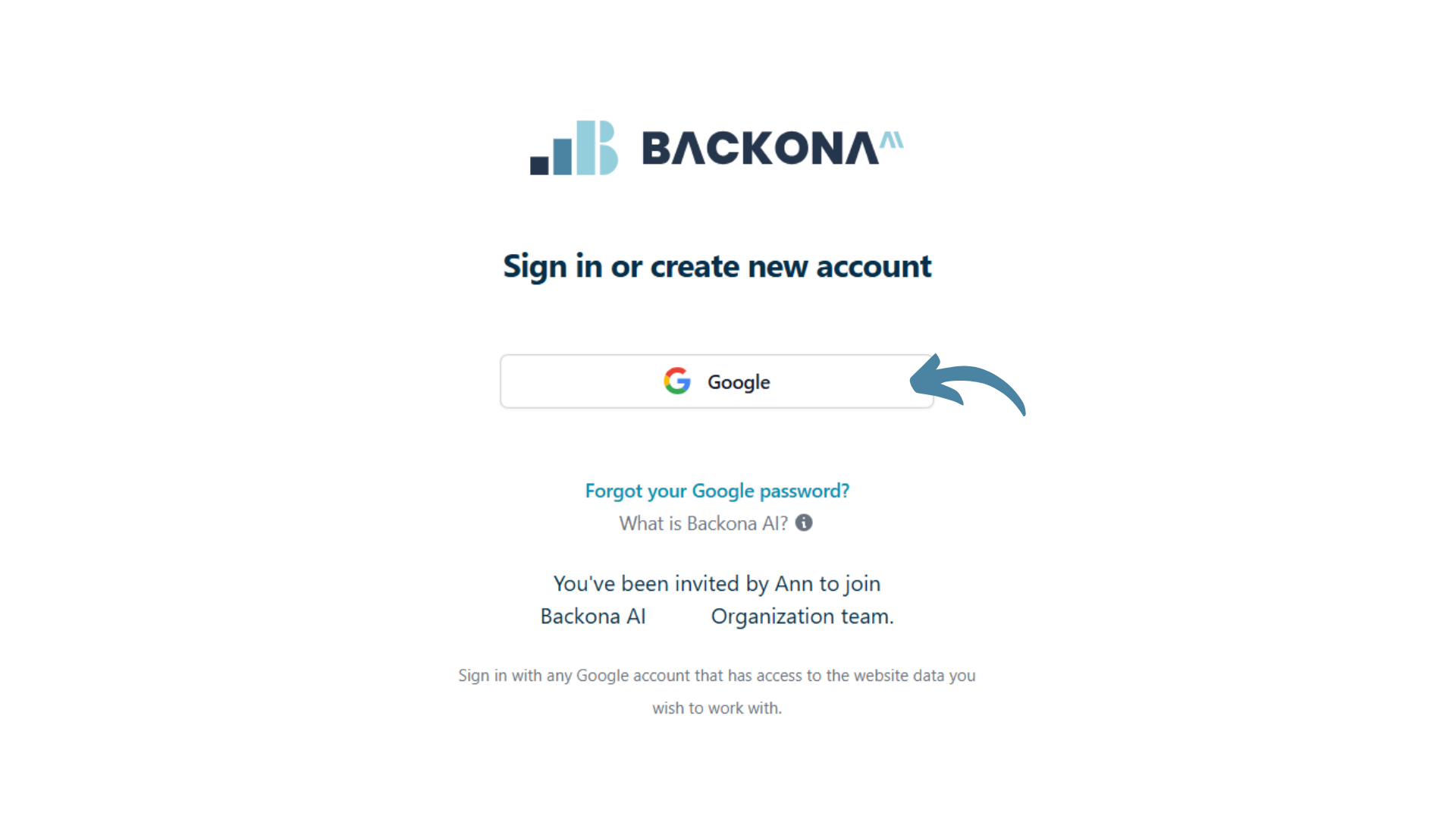The width and height of the screenshot is (1456, 819).
Task: Click the Backona AI organization name
Action: pyautogui.click(x=593, y=616)
